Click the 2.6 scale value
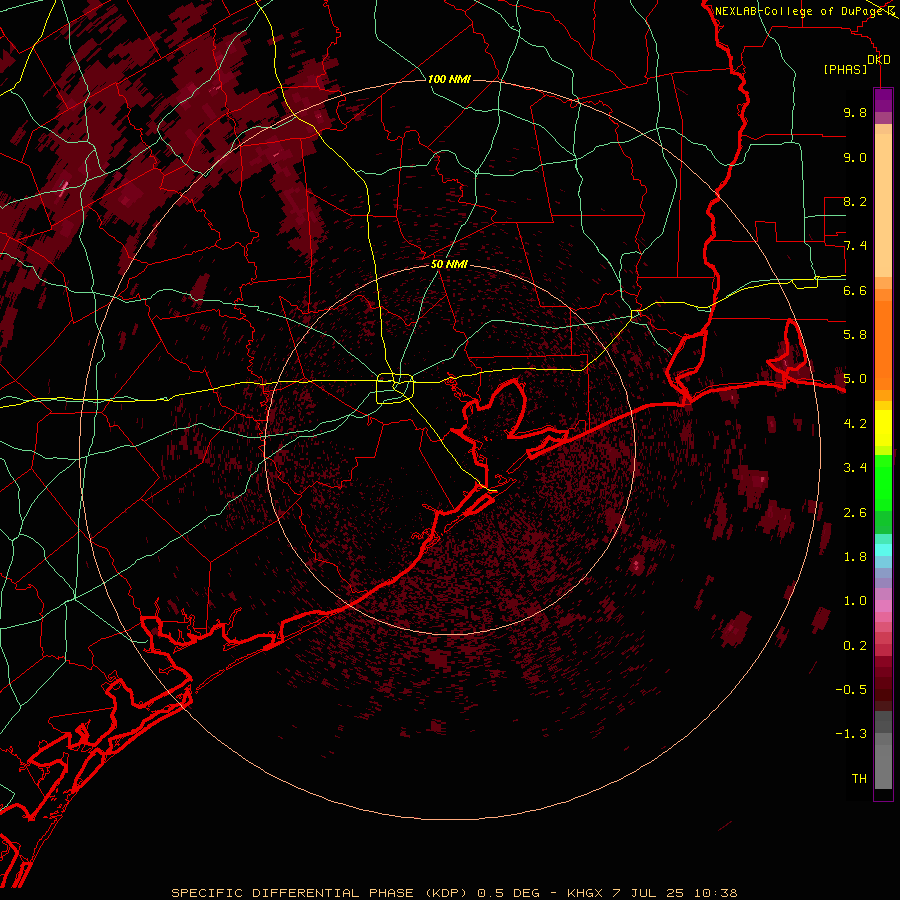The height and width of the screenshot is (900, 900). pyautogui.click(x=855, y=512)
